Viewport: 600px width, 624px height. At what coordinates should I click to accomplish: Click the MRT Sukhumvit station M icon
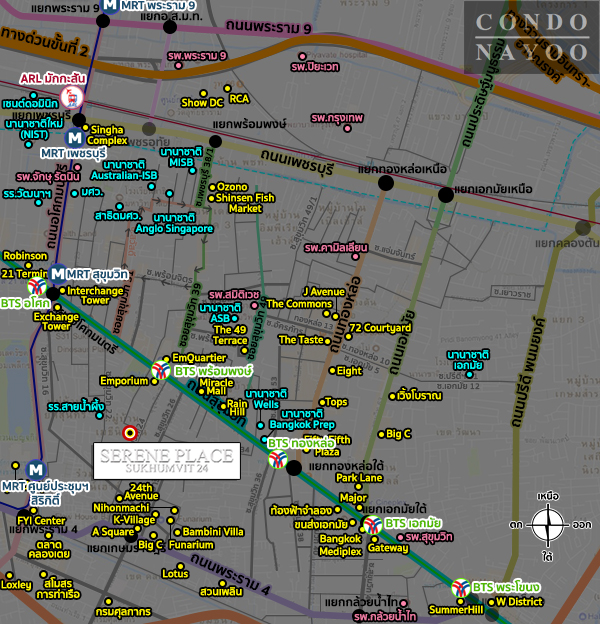pos(58,274)
